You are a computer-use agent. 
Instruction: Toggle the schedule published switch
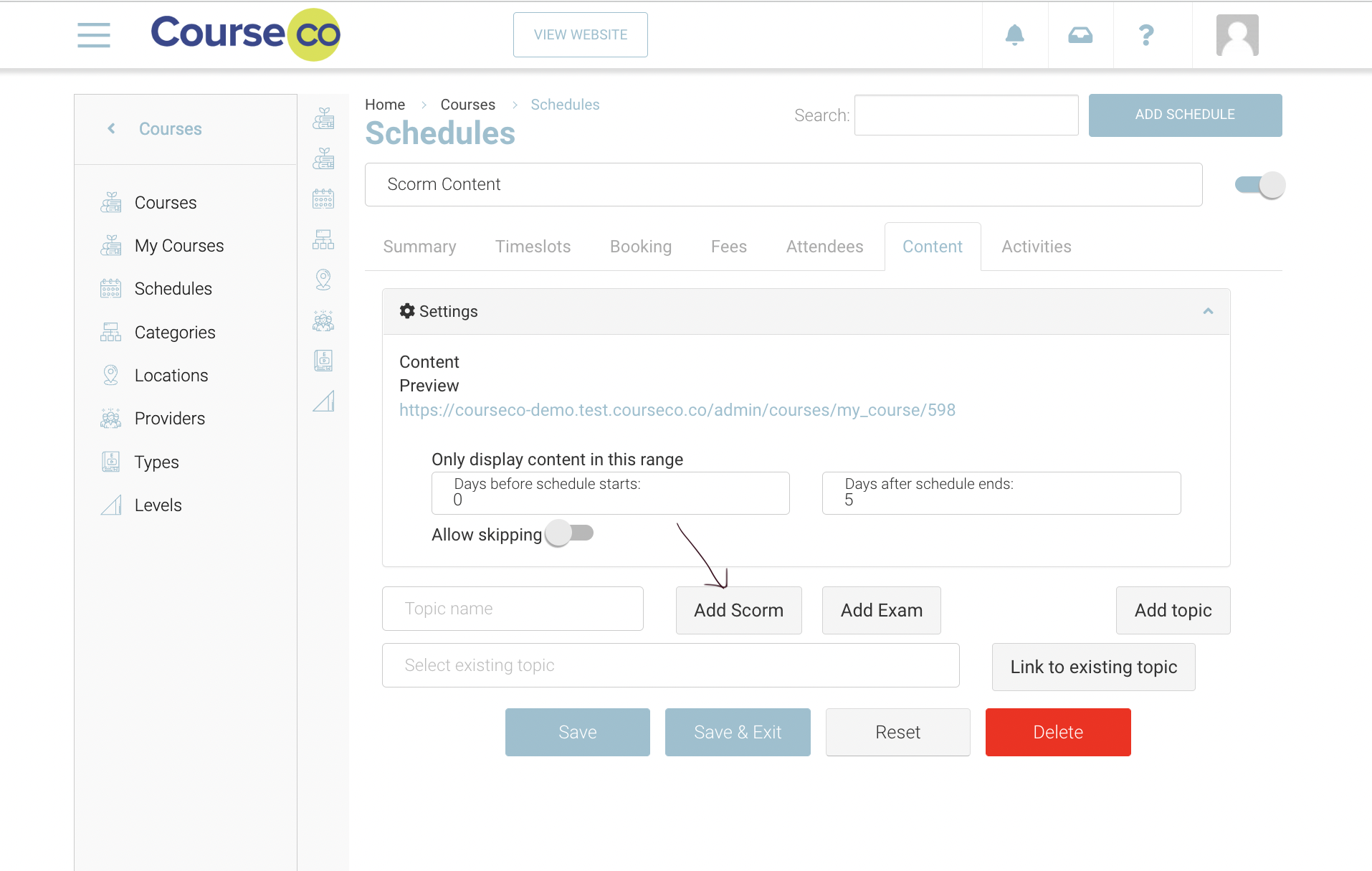[1259, 185]
